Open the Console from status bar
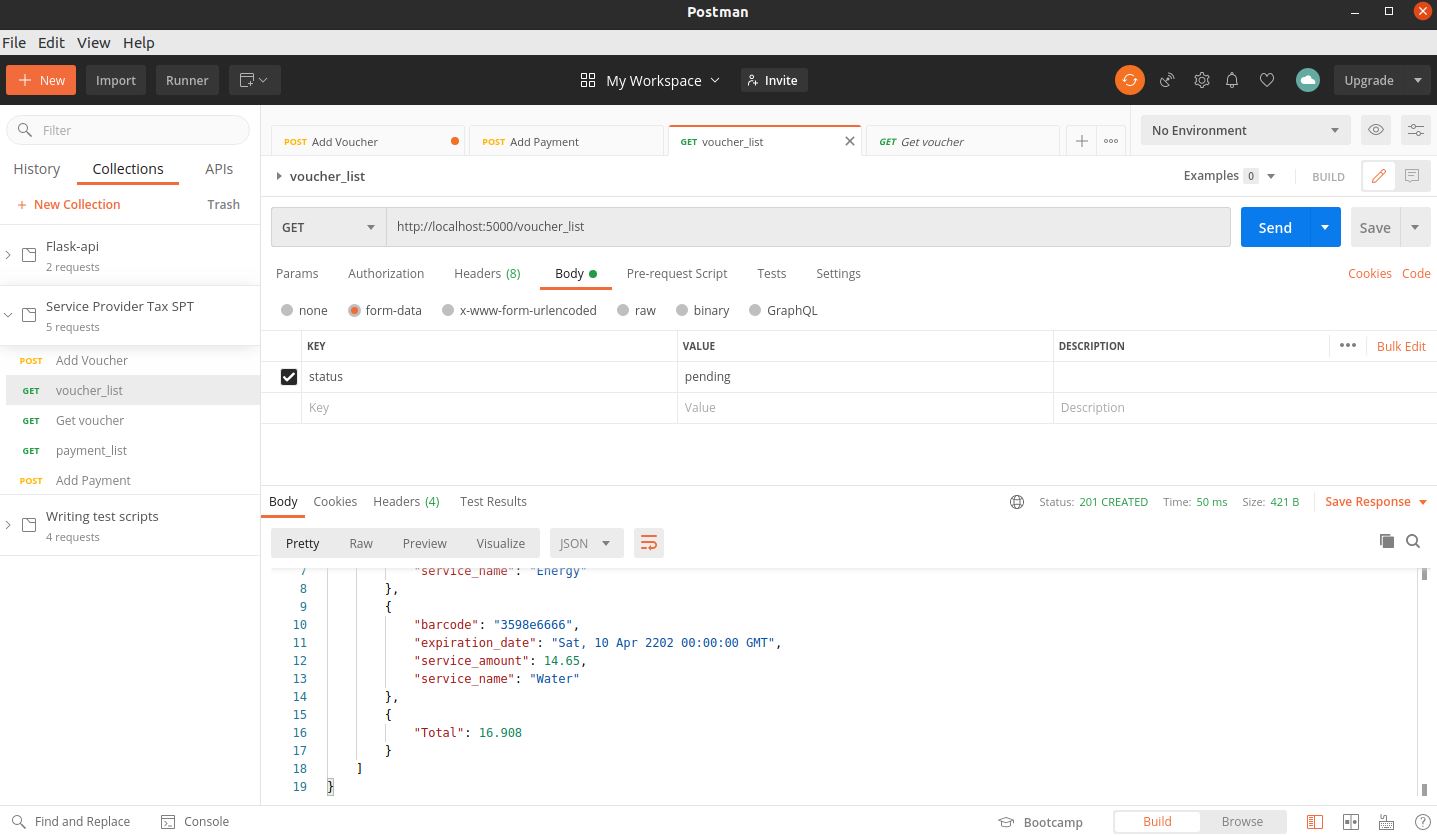The width and height of the screenshot is (1437, 835). tap(195, 821)
